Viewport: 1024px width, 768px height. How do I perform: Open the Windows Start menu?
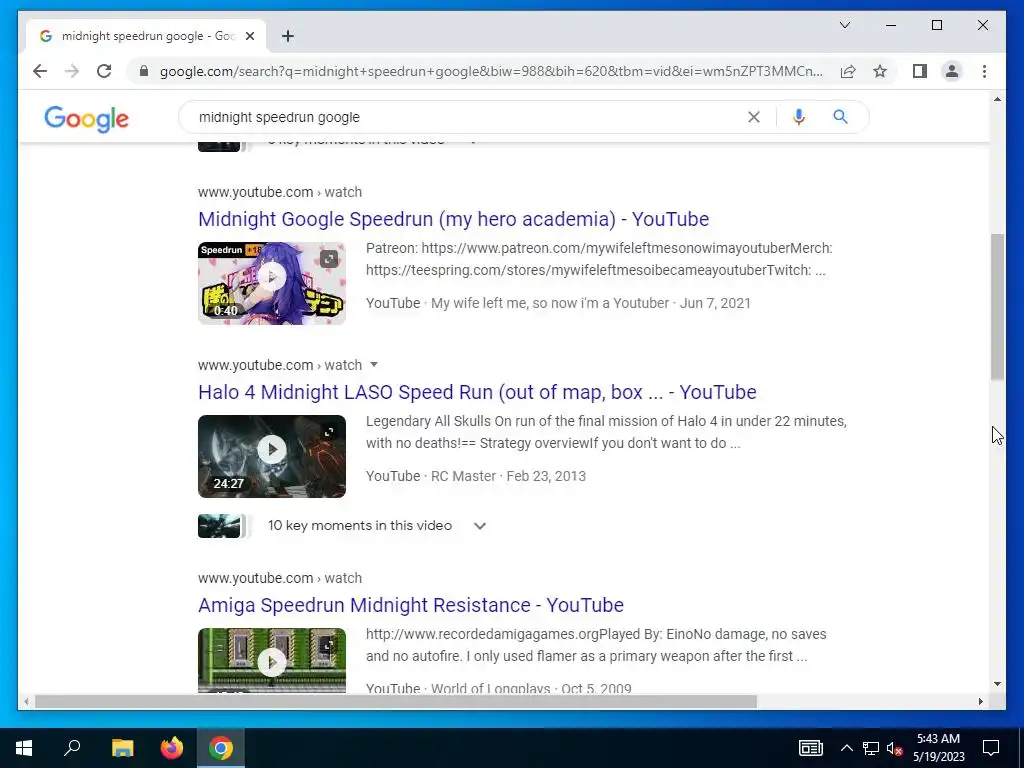click(x=24, y=748)
